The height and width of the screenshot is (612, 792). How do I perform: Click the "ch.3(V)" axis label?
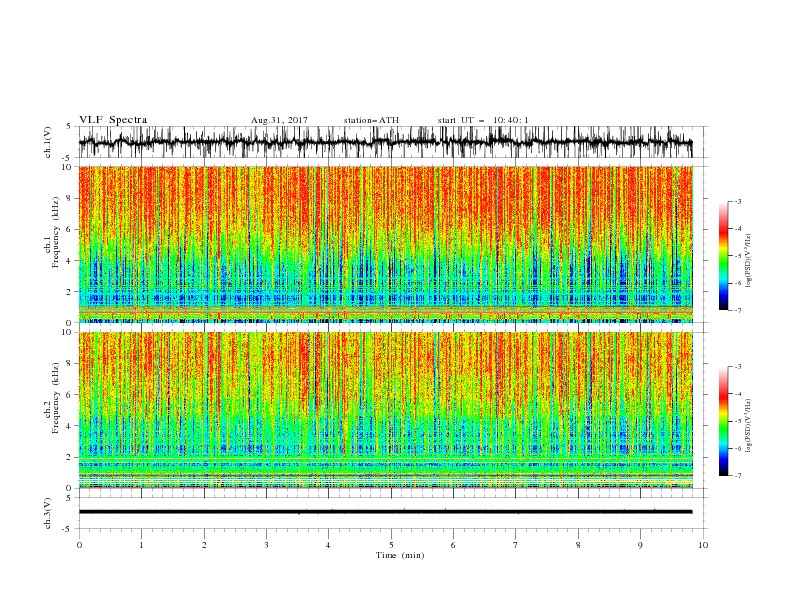[48, 513]
